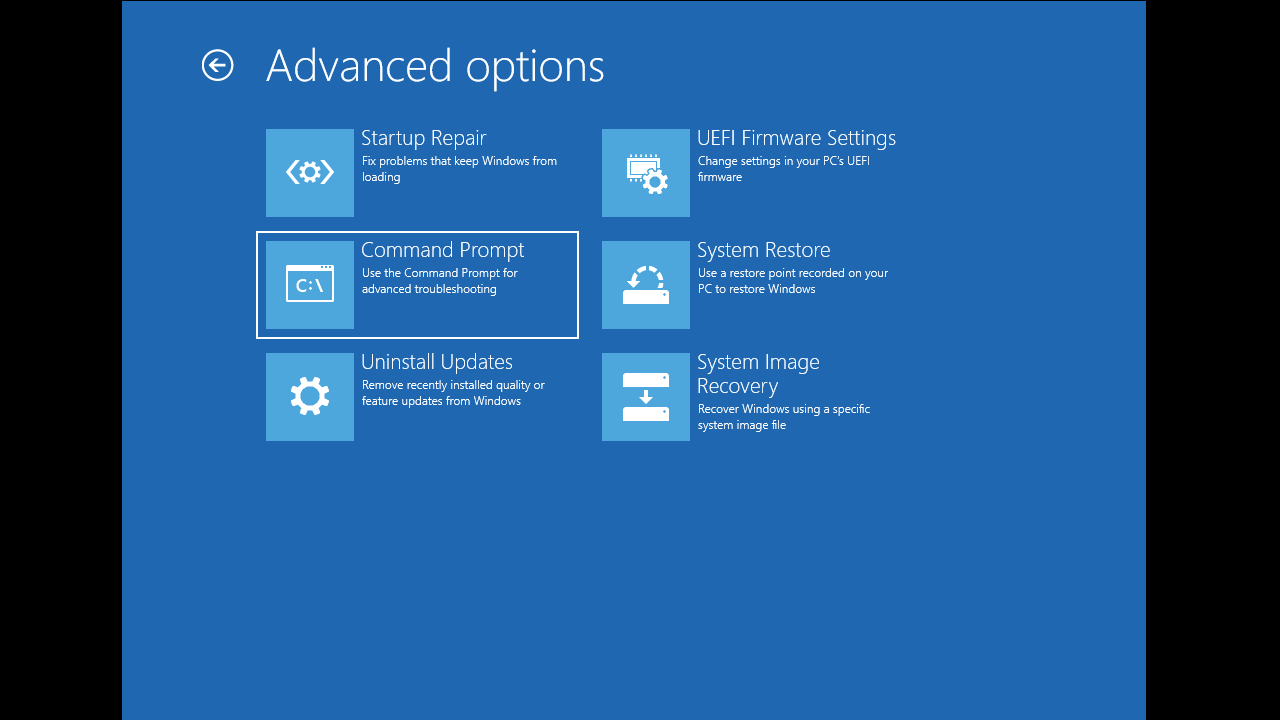
Task: Click the back arrow to return
Action: pos(217,65)
